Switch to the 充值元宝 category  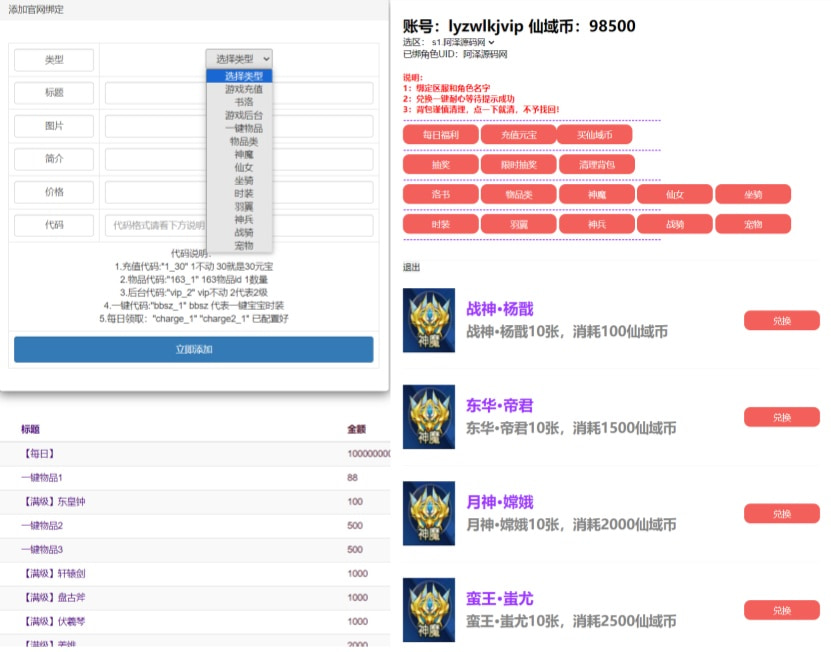(518, 134)
